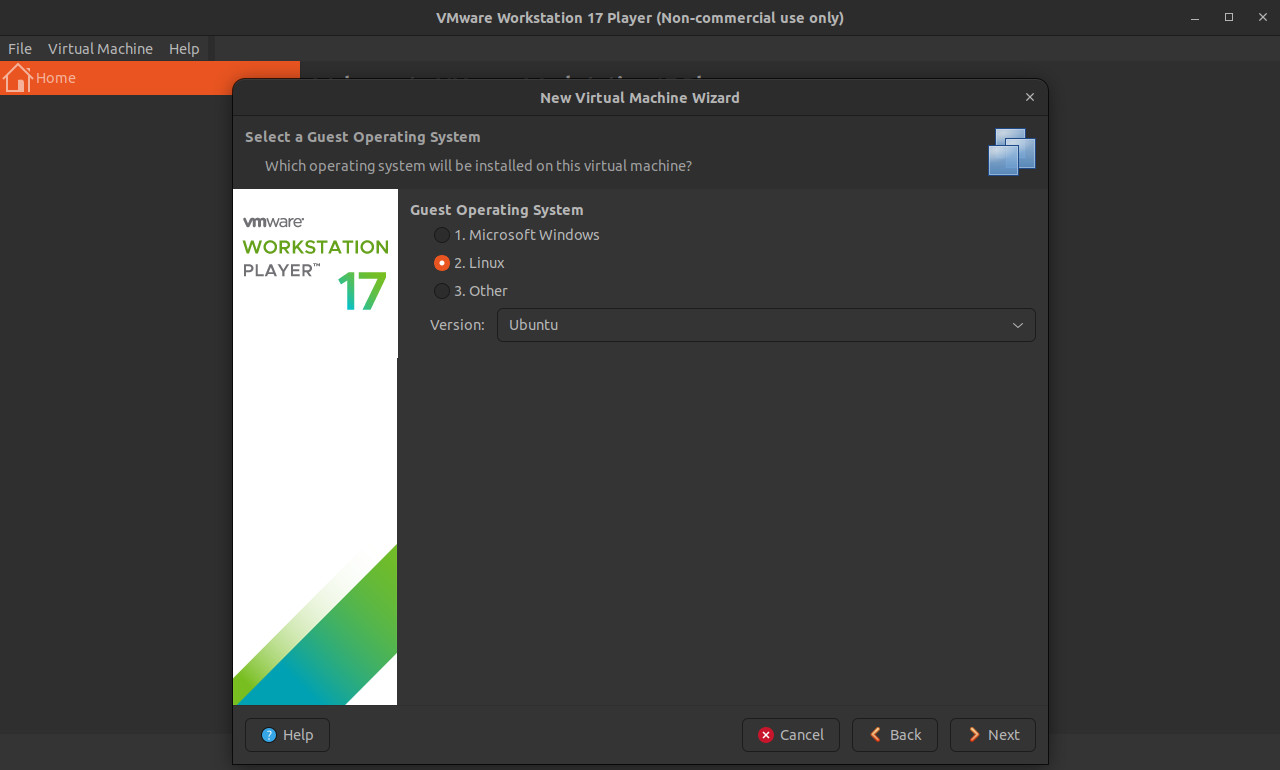
Task: Close the wizard dialog with X
Action: pos(1030,97)
